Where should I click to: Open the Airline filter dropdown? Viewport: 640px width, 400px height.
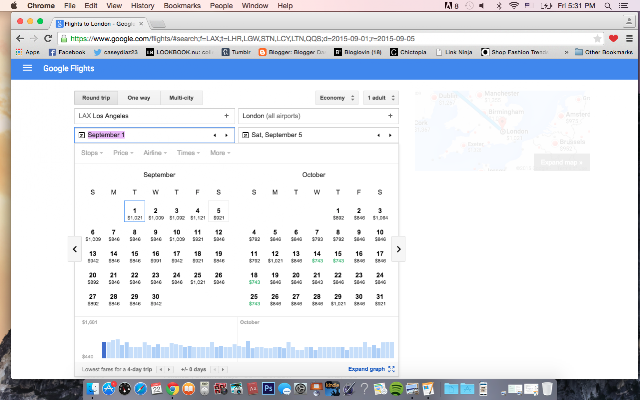click(155, 153)
